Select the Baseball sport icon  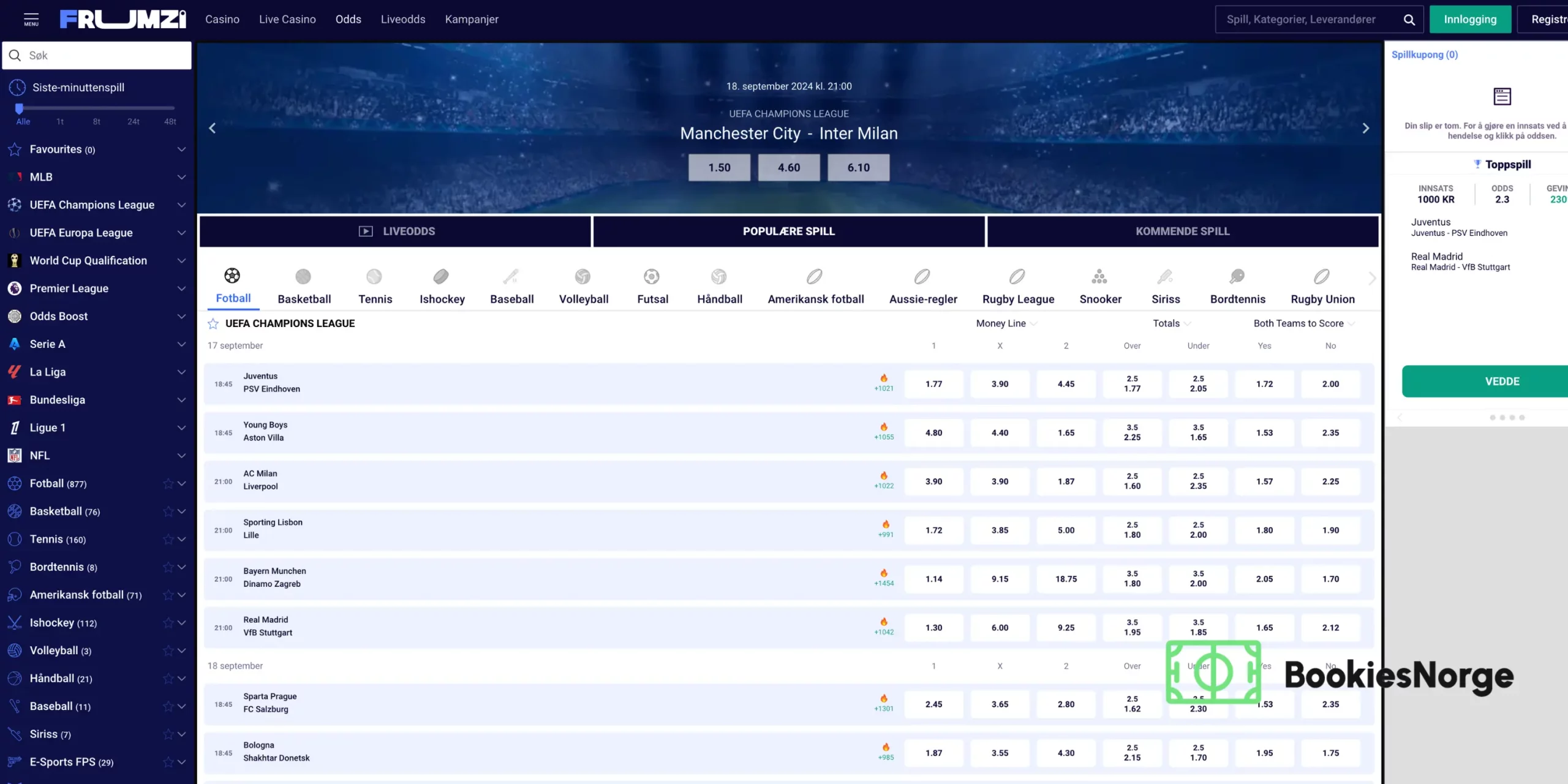tap(511, 277)
